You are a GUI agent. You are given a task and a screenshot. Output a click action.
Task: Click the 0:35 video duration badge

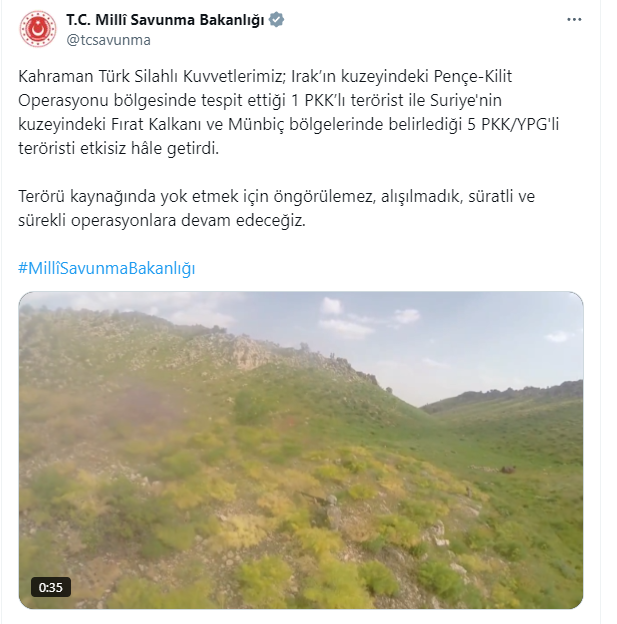tap(51, 587)
